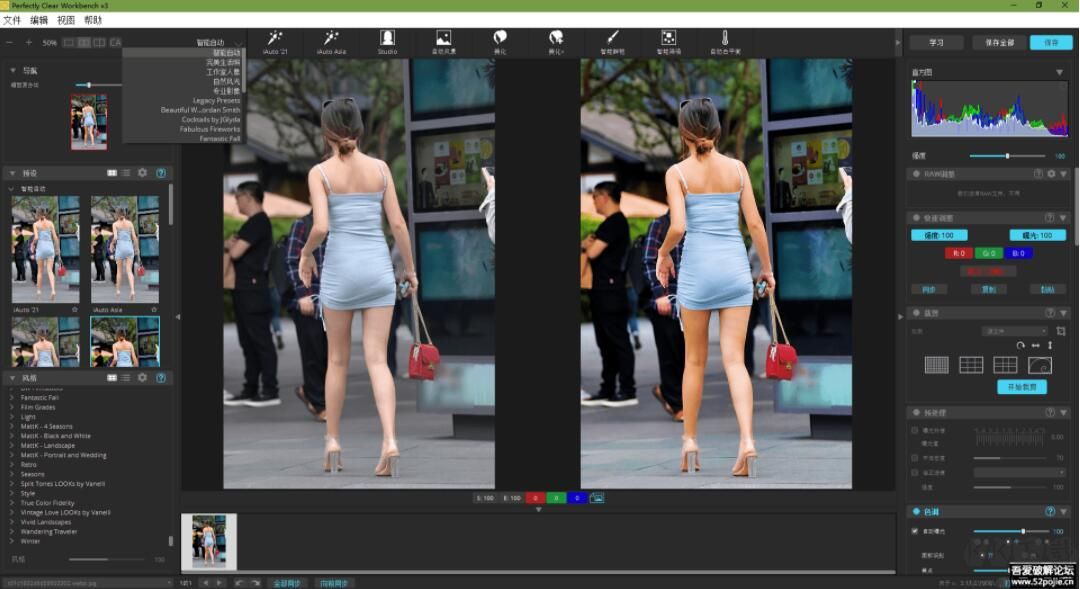Toggle the second preprocessing checkbox
The width and height of the screenshot is (1080, 589).
(915, 458)
